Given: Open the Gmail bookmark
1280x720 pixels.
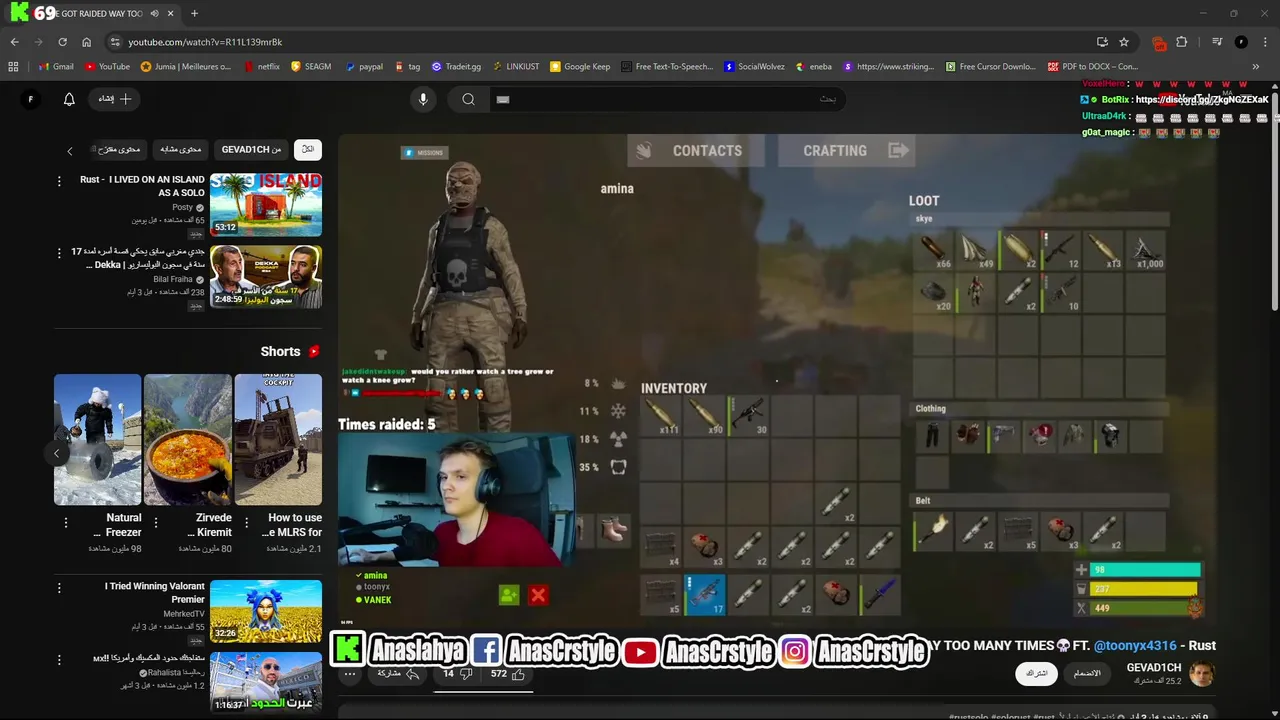Looking at the screenshot, I should point(55,67).
